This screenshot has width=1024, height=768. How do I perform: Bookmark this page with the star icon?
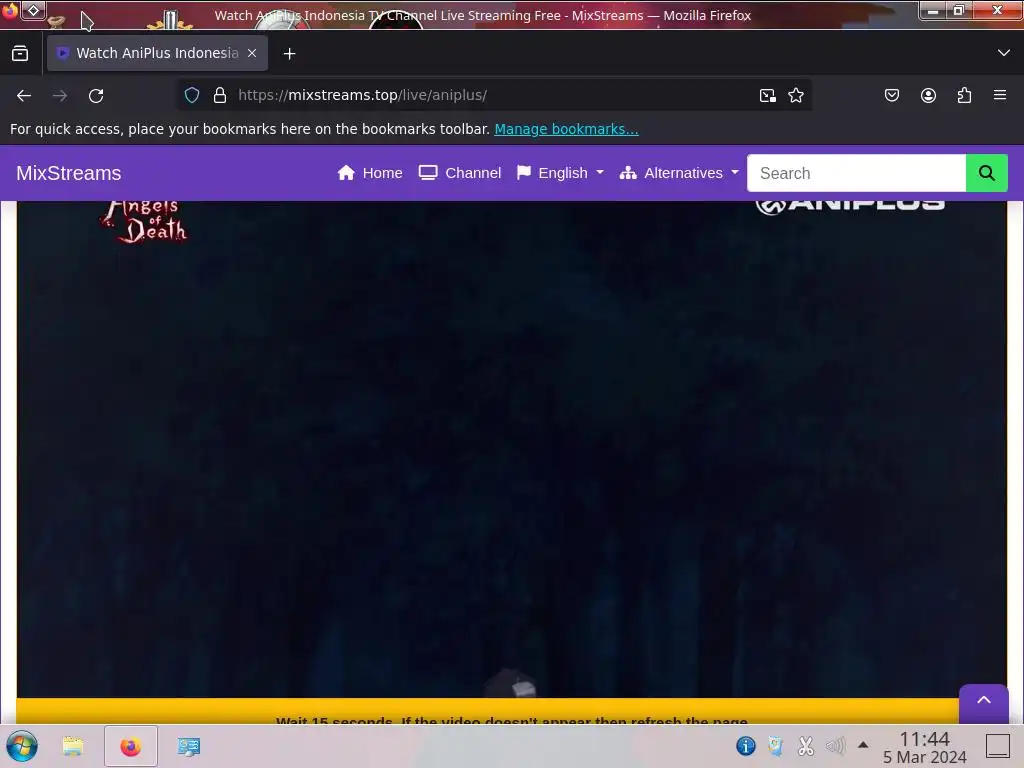pos(795,95)
